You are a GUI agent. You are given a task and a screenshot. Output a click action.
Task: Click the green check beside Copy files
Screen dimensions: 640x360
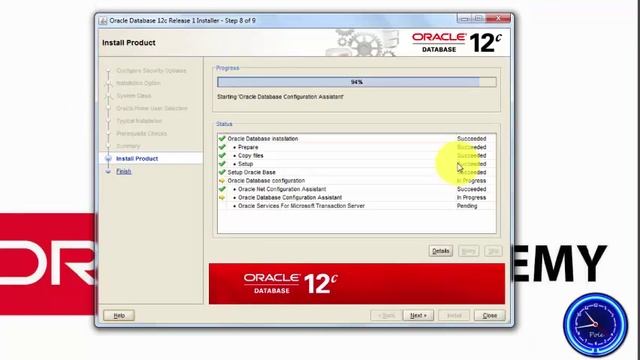tap(222, 156)
